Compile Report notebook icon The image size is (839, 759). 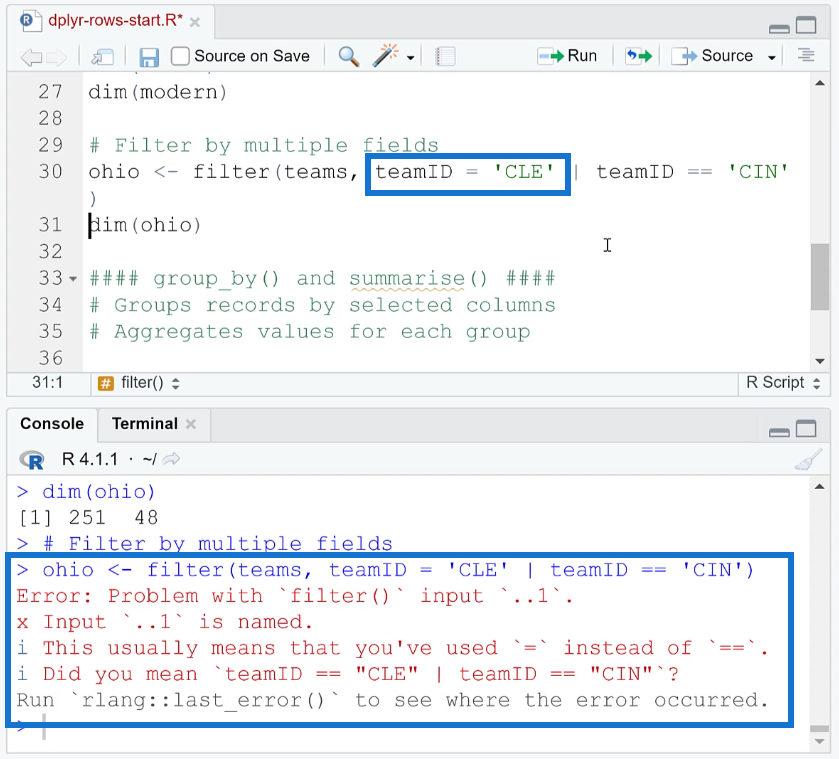click(x=445, y=56)
